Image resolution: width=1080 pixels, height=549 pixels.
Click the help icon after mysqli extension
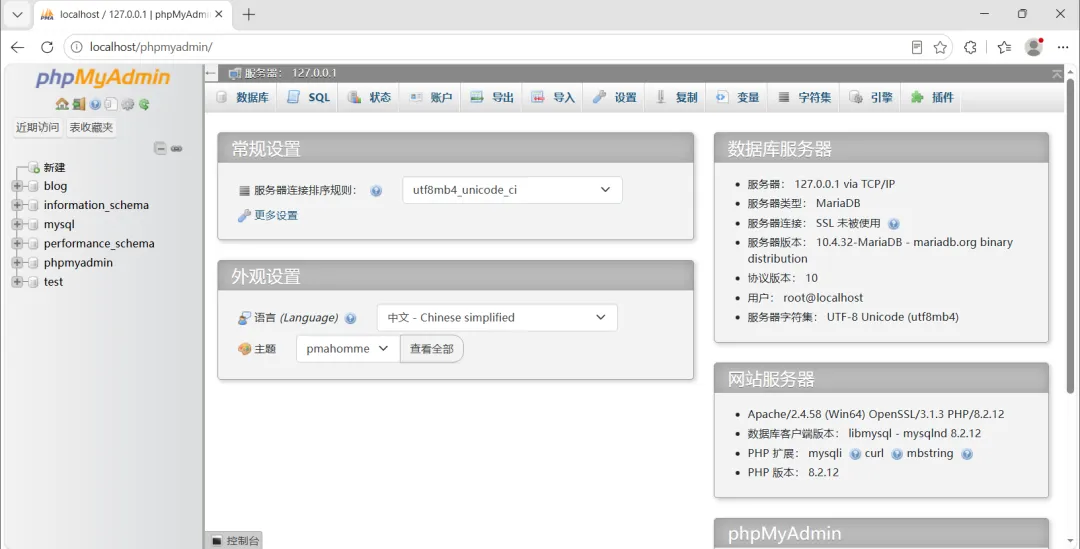pyautogui.click(x=855, y=454)
